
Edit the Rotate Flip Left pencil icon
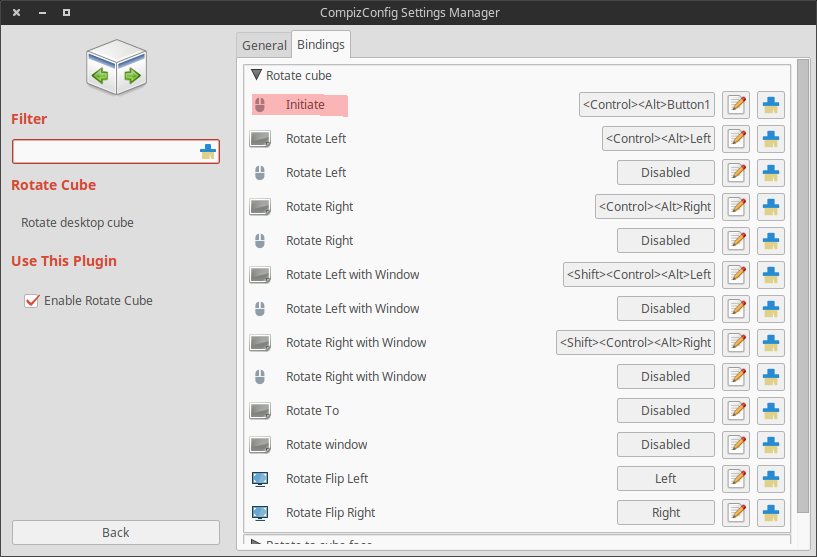click(x=736, y=479)
